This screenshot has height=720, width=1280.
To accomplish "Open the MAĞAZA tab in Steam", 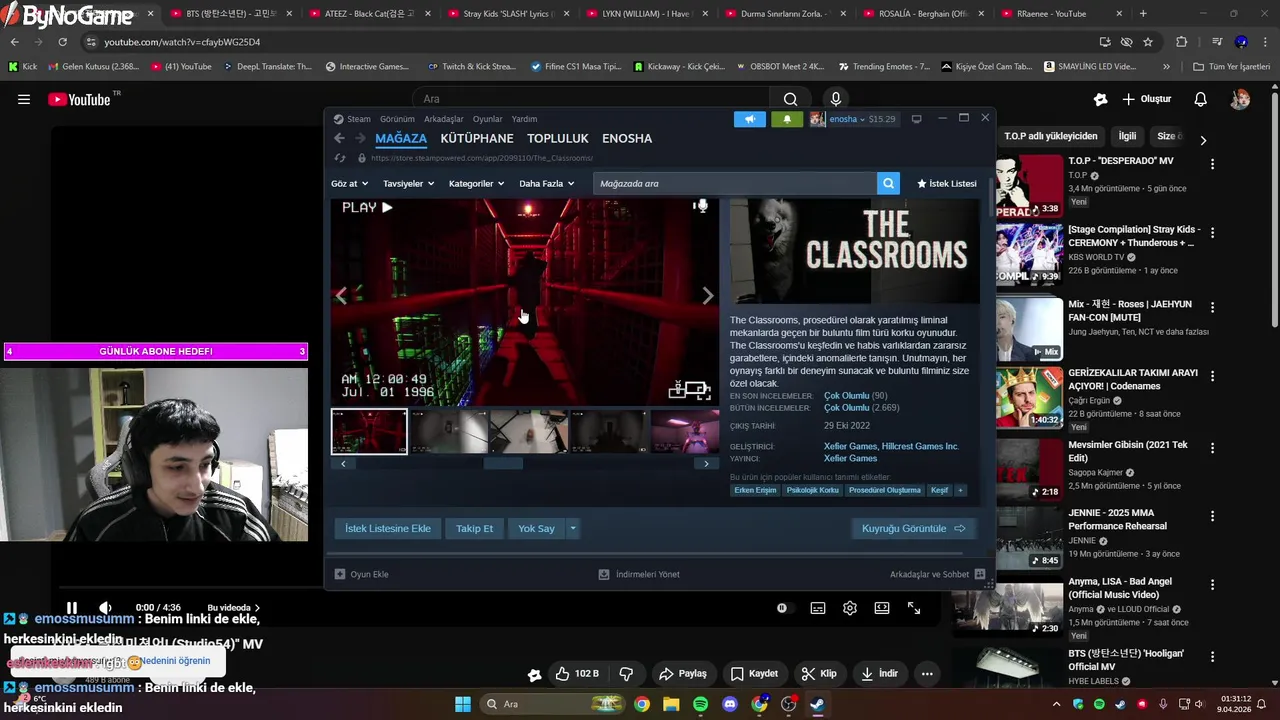I will (x=401, y=138).
